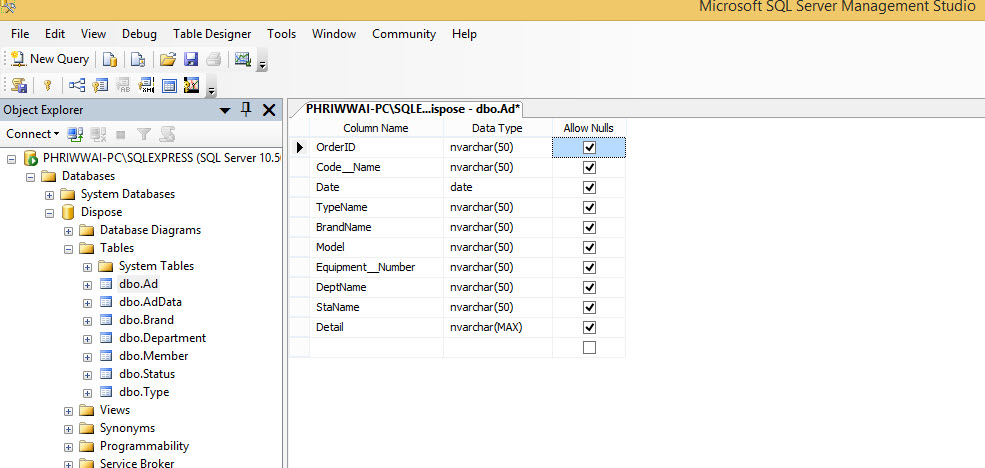This screenshot has height=468, width=985.
Task: Click the Filter funnel icon
Action: coord(144,134)
